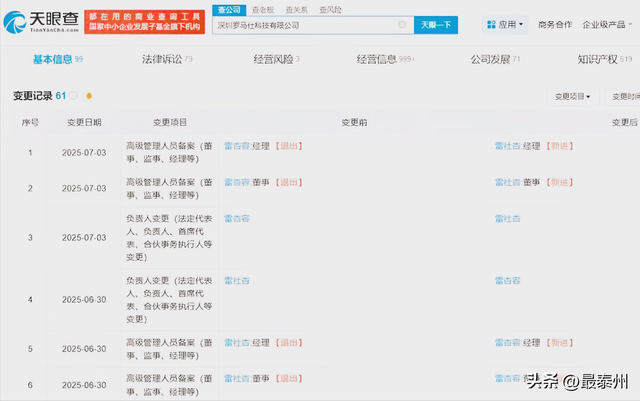The height and width of the screenshot is (401, 640).
Task: Open the 经营风险 section tab
Action: [276, 60]
